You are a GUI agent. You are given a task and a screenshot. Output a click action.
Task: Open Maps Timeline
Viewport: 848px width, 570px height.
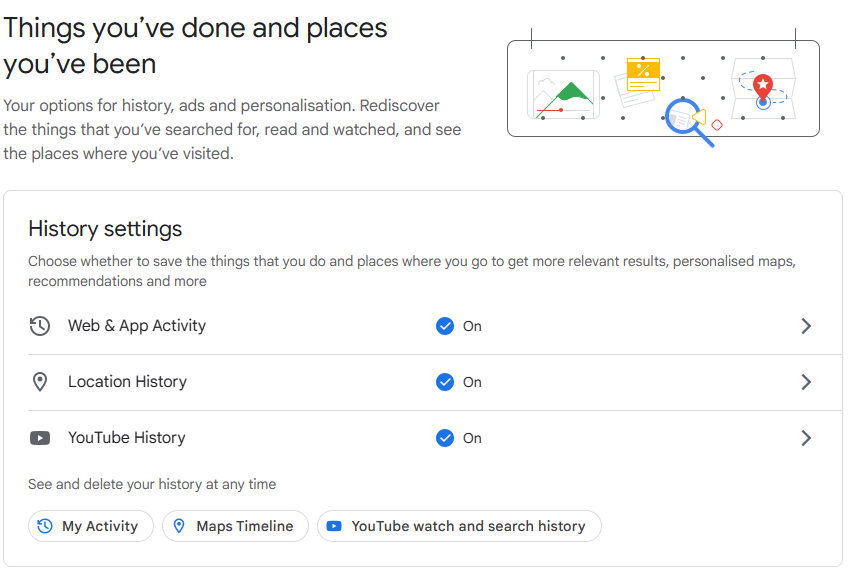(235, 526)
